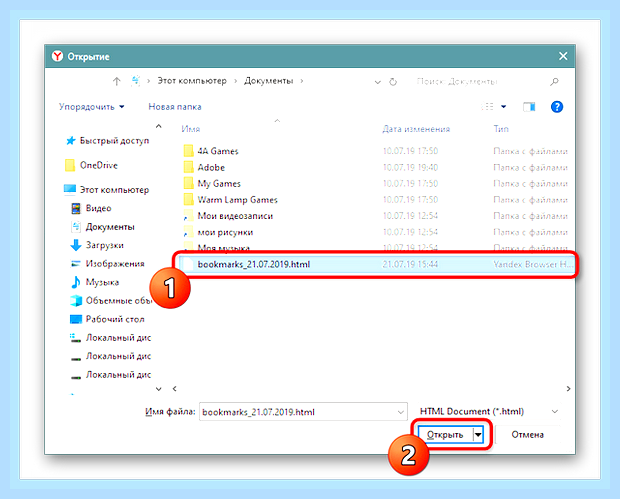
Task: Select the Adobe folder
Action: [x=211, y=167]
